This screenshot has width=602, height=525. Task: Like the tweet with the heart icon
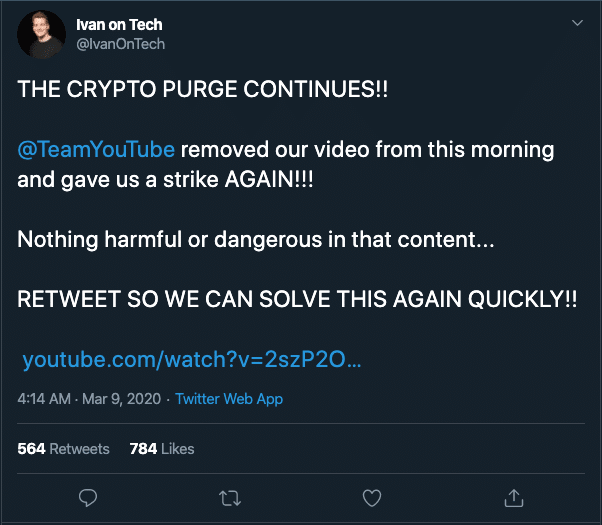(371, 497)
